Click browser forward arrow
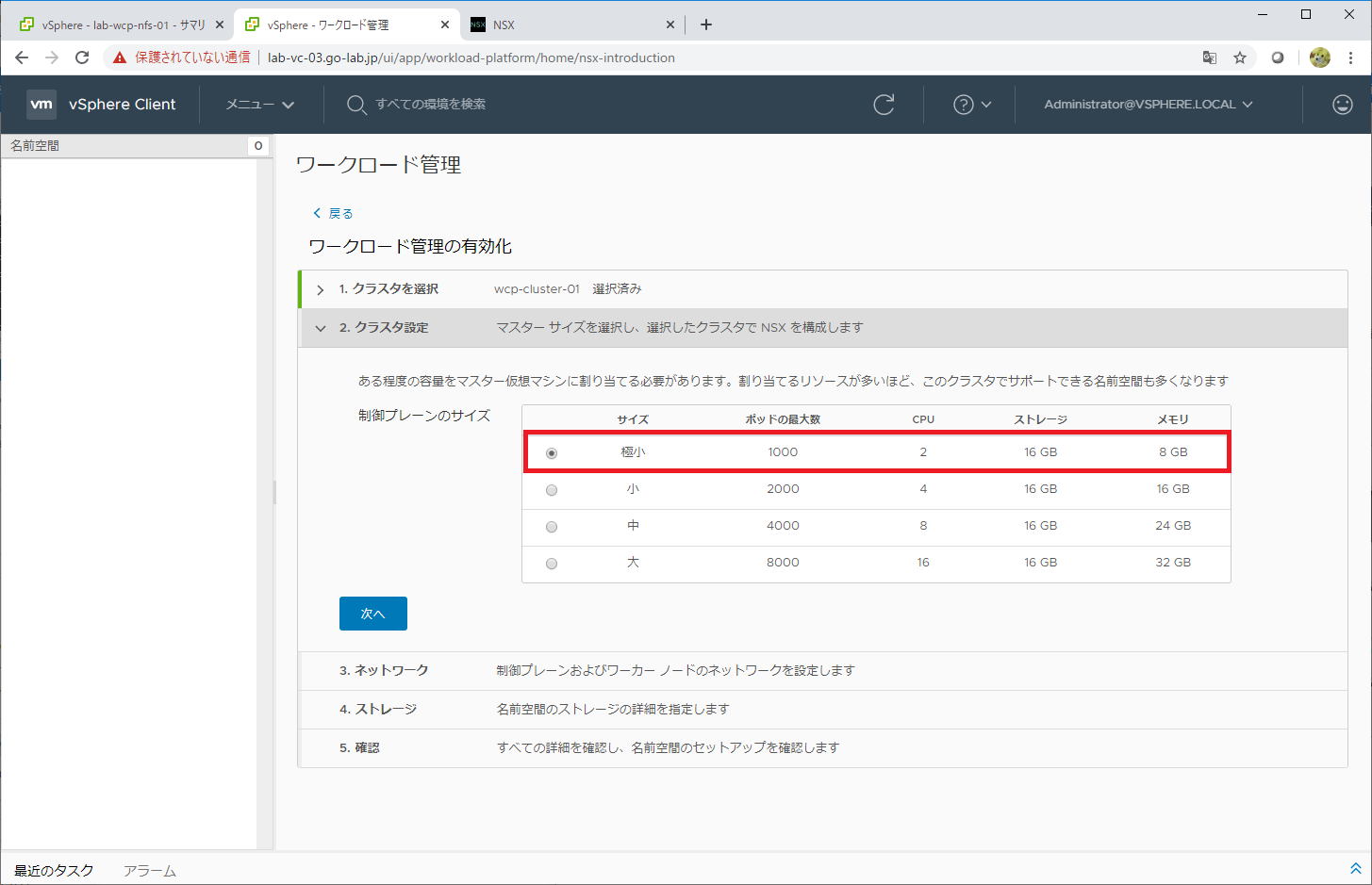The image size is (1372, 885). pos(52,57)
